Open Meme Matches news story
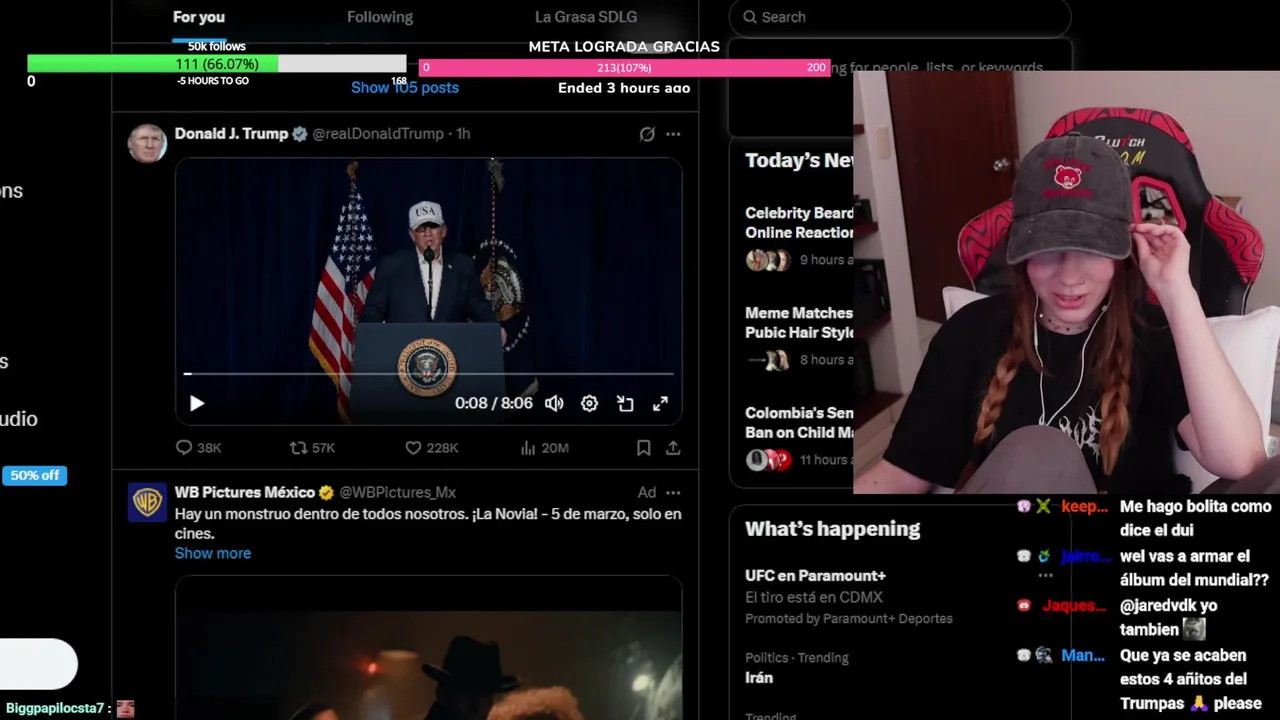This screenshot has height=720, width=1280. pos(799,336)
